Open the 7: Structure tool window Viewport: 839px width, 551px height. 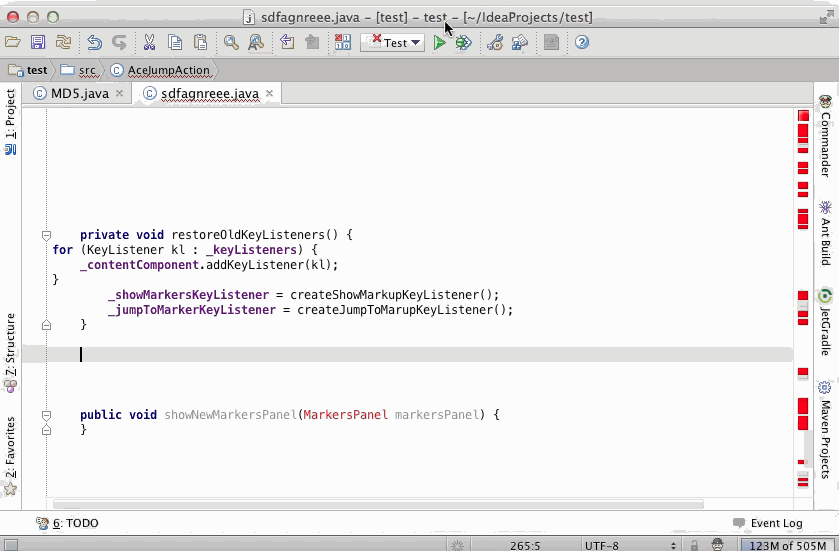[x=11, y=353]
